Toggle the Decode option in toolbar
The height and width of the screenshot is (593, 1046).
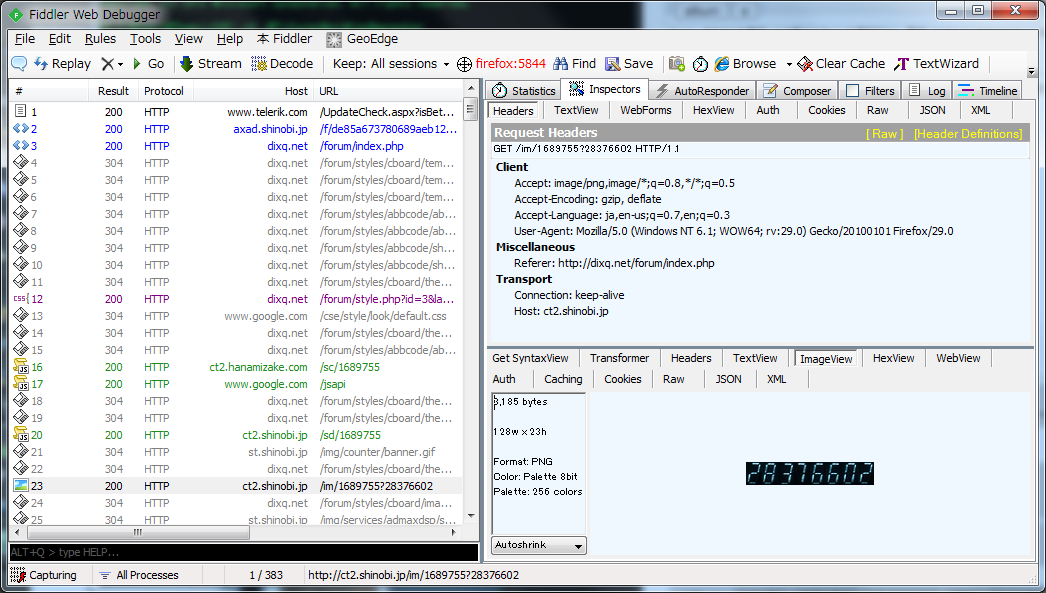coord(282,64)
